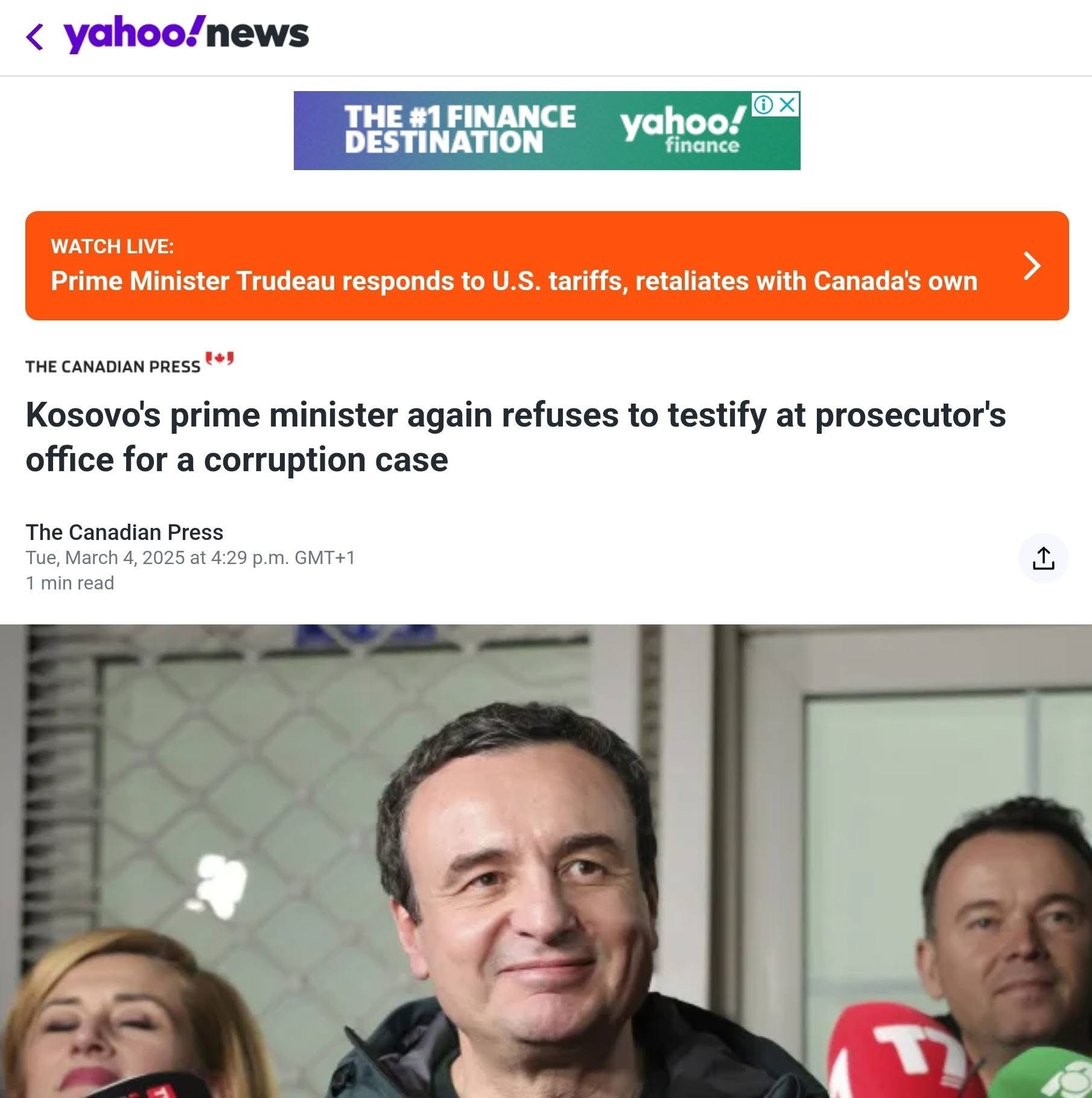Click the Kosovo prime minister headline
The height and width of the screenshot is (1098, 1092).
tap(515, 437)
